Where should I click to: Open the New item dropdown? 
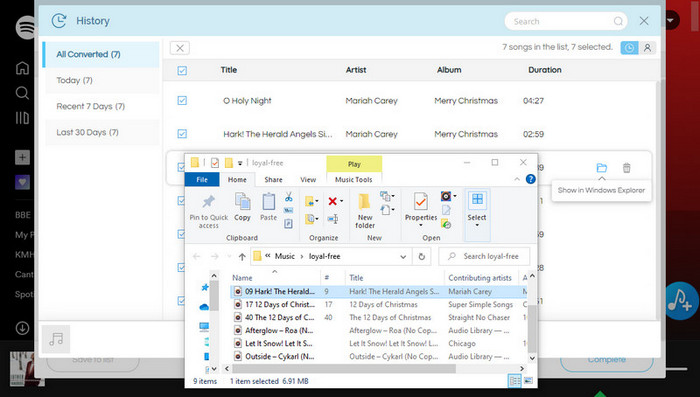[x=387, y=196]
